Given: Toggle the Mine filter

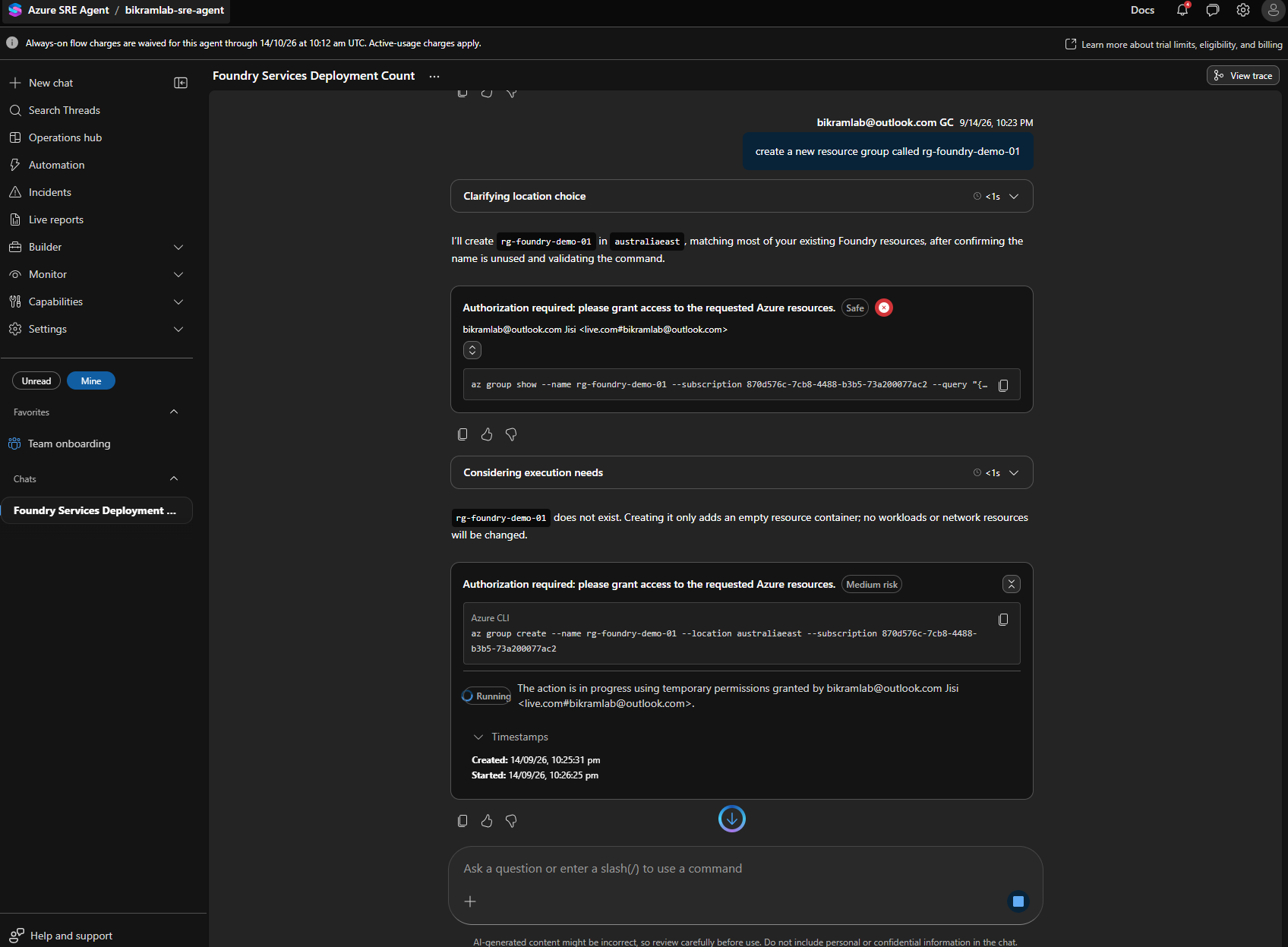Looking at the screenshot, I should tap(91, 380).
